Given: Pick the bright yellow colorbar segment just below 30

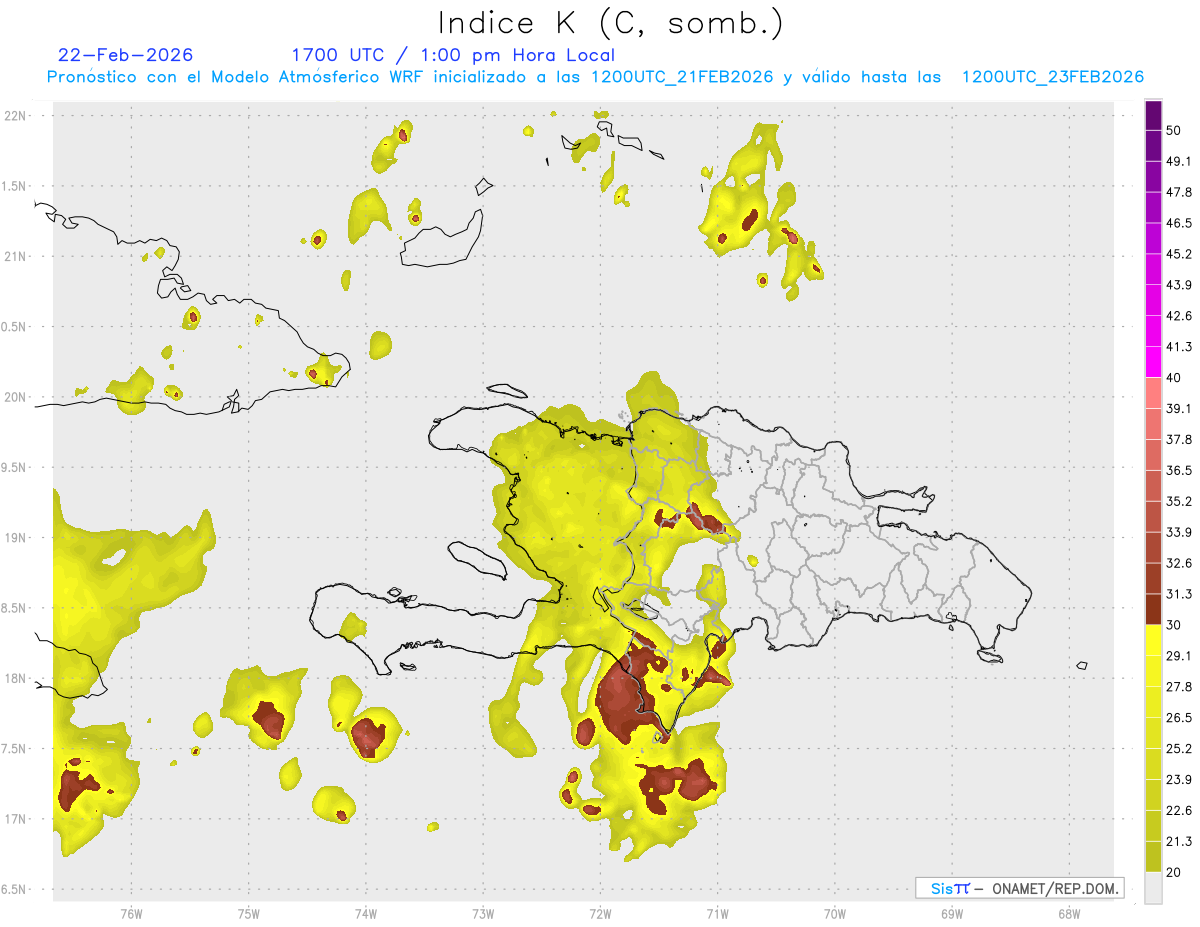Looking at the screenshot, I should 1154,640.
